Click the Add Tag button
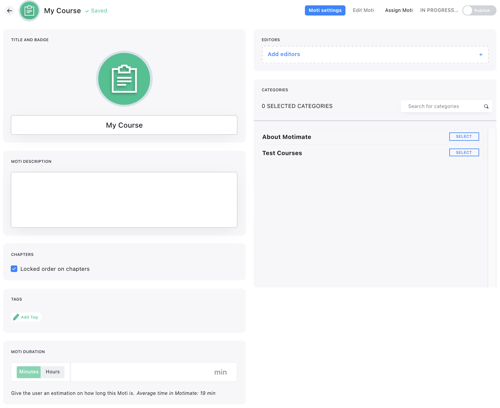 [x=26, y=317]
